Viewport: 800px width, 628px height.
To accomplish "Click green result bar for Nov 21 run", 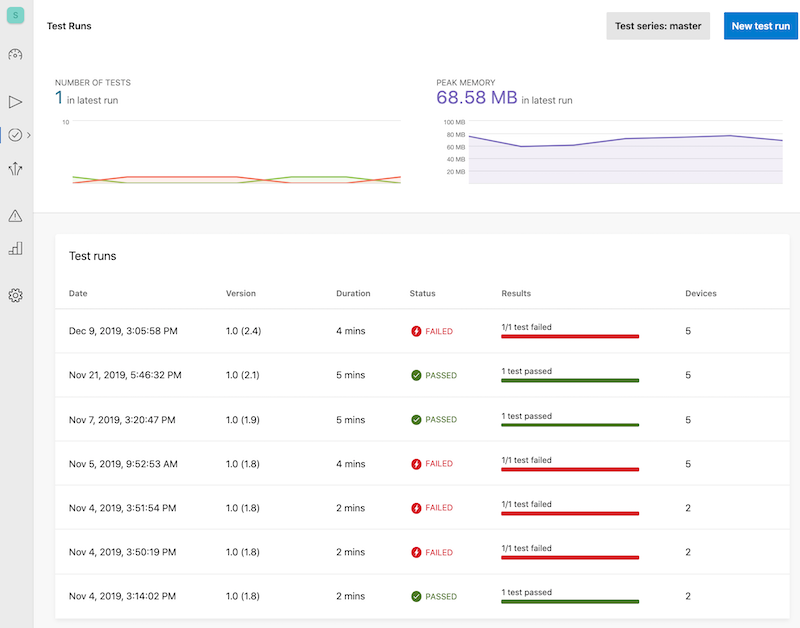I will (569, 381).
